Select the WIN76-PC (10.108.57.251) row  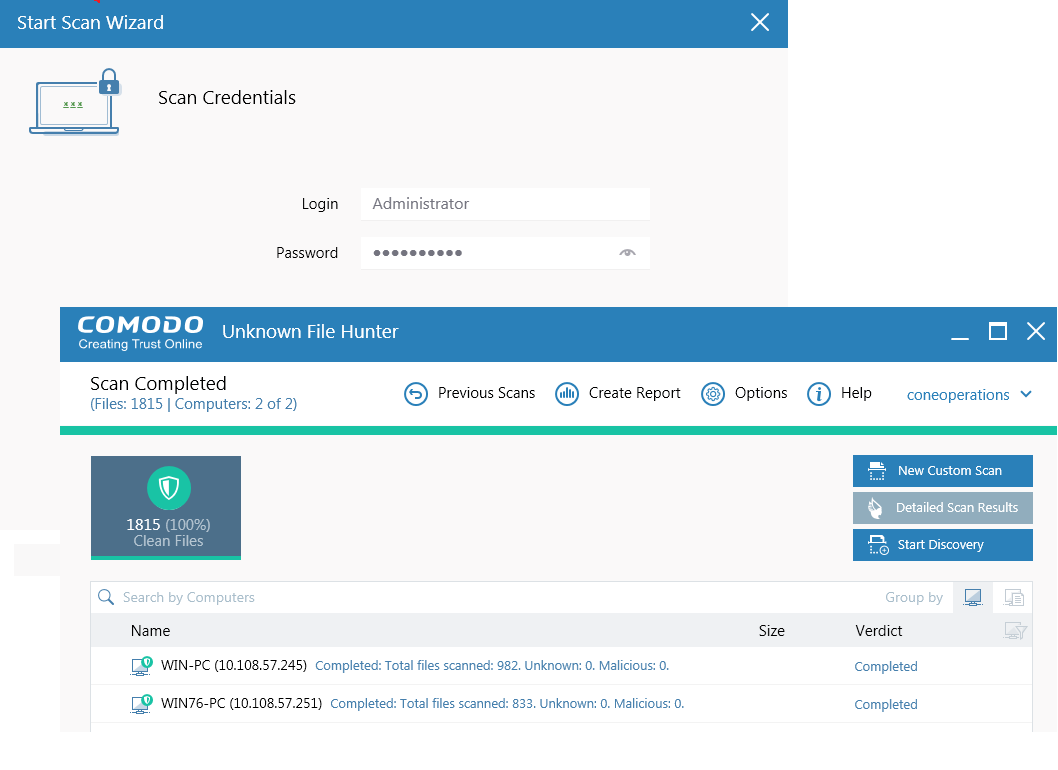pyautogui.click(x=561, y=704)
